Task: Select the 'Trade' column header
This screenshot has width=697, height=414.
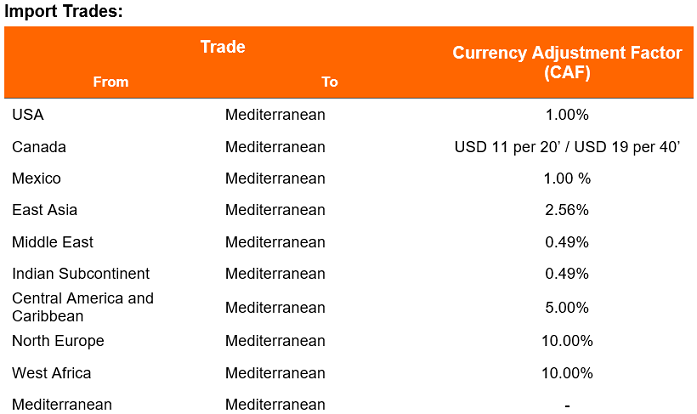Action: 222,47
